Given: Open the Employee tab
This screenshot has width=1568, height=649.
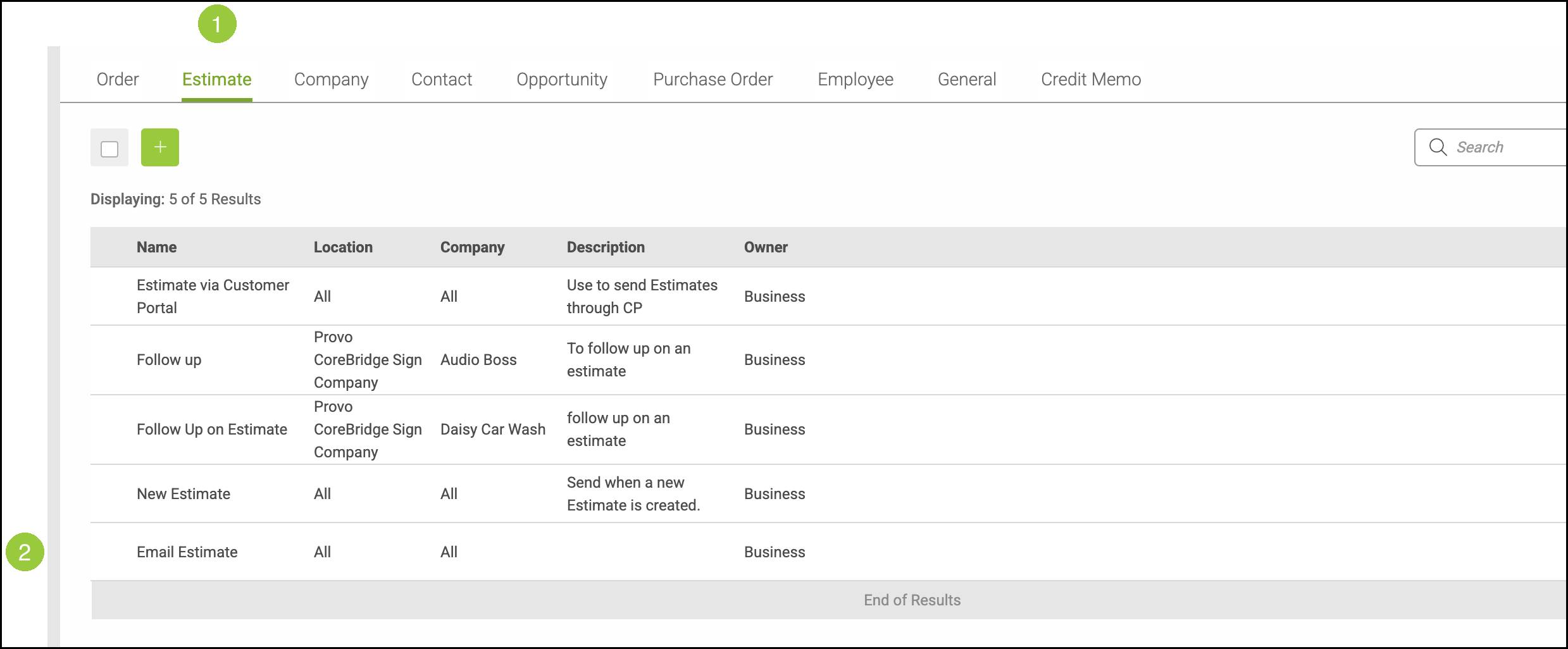Looking at the screenshot, I should coord(856,79).
